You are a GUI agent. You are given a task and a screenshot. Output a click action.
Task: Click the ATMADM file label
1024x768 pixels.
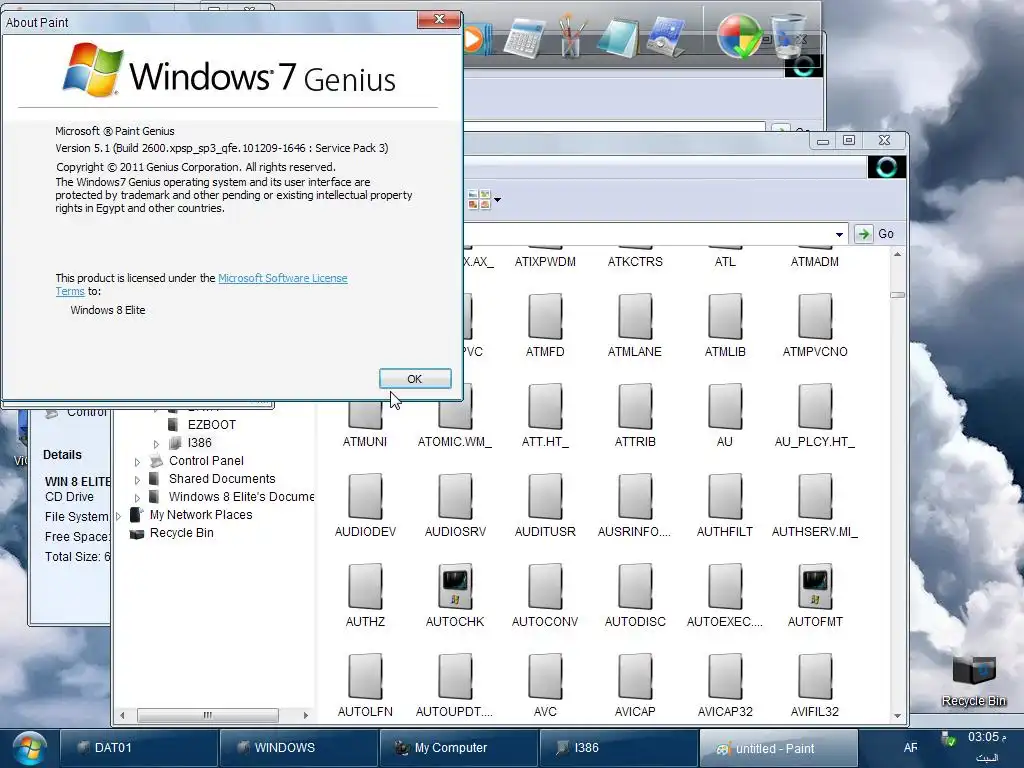[815, 262]
